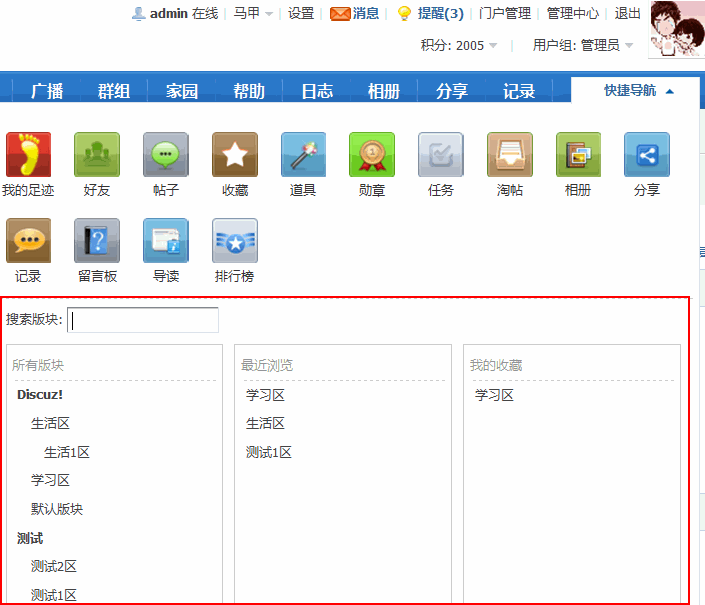Image resolution: width=705 pixels, height=605 pixels.
Task: Open the 生活1区 sub-forum
Action: pyautogui.click(x=67, y=452)
